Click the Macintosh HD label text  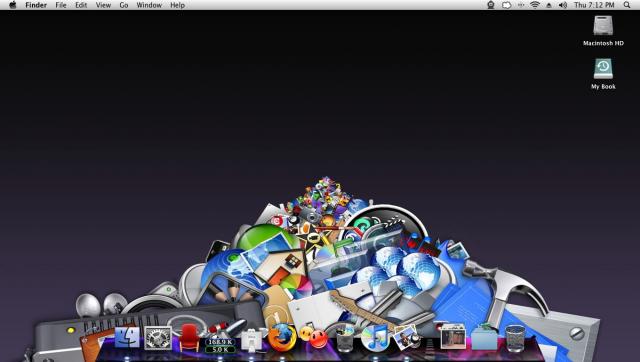coord(603,43)
